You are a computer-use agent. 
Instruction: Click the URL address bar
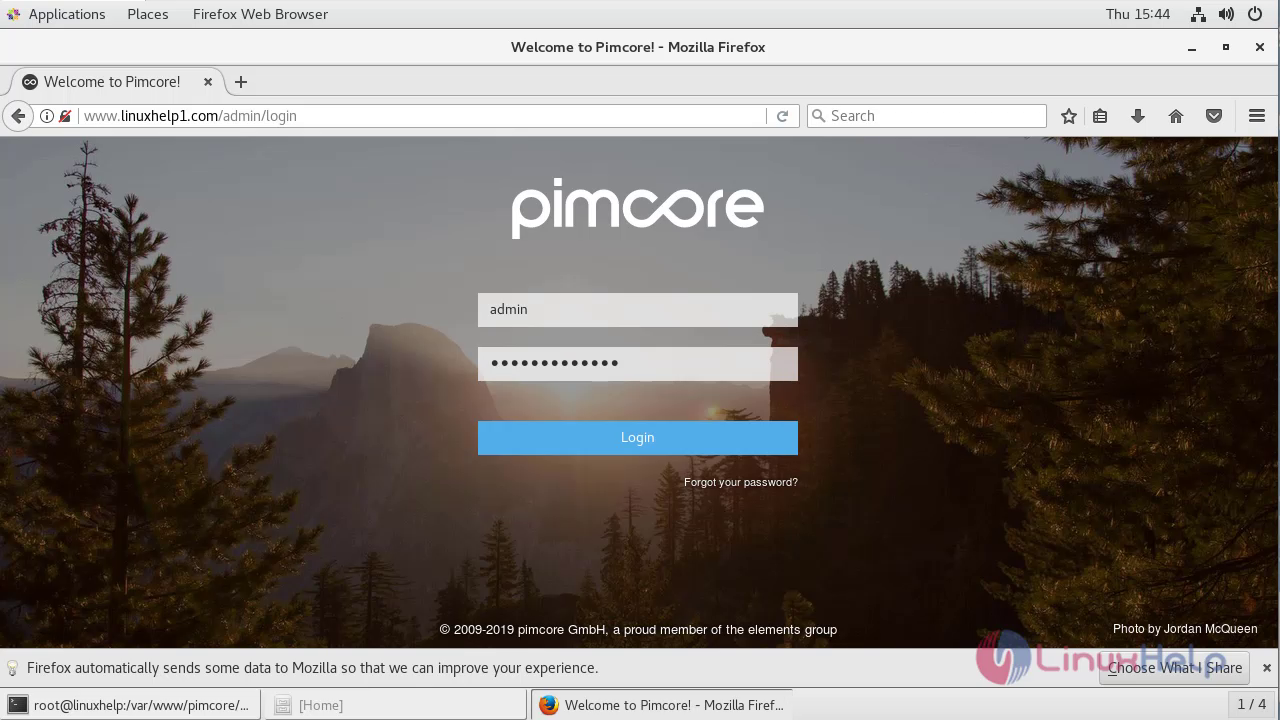pos(420,116)
